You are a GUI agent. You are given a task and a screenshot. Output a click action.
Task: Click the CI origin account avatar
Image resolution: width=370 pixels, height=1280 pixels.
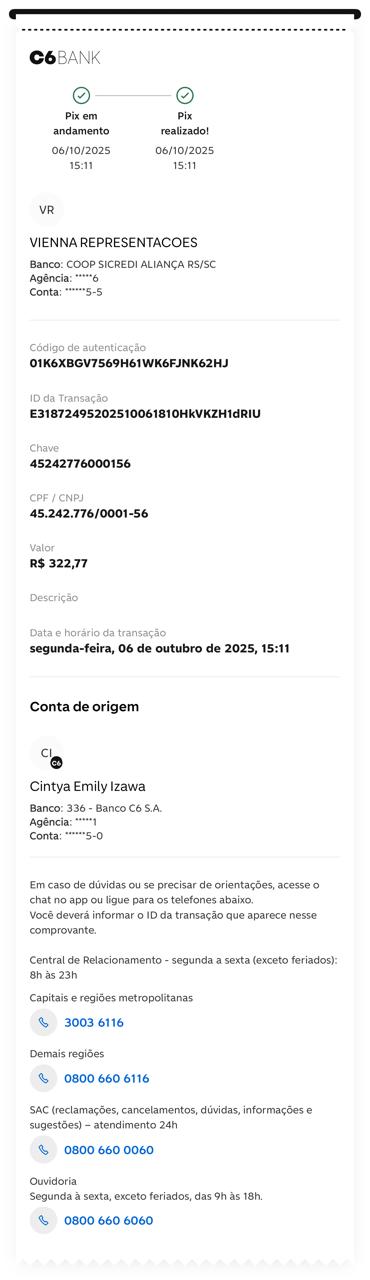[47, 753]
